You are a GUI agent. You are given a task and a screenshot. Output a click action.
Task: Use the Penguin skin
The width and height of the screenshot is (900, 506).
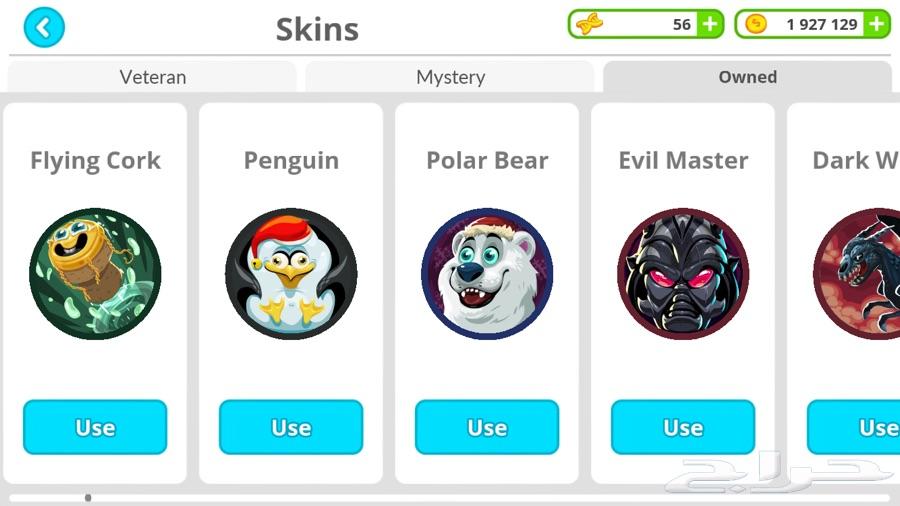[x=291, y=427]
